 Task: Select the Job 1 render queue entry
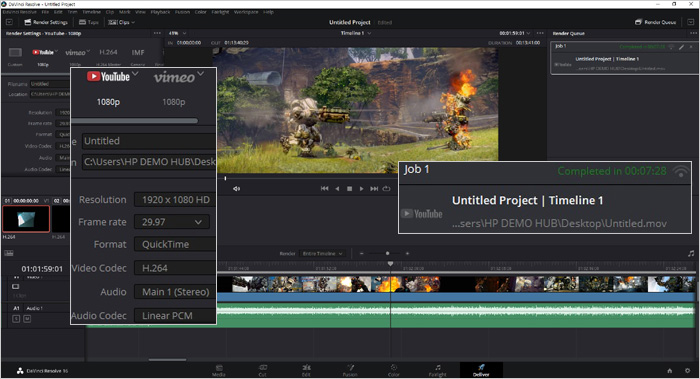click(x=624, y=58)
